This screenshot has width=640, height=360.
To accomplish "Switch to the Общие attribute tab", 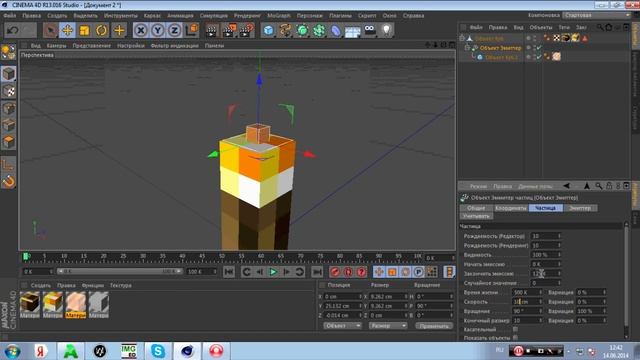I will pos(476,208).
